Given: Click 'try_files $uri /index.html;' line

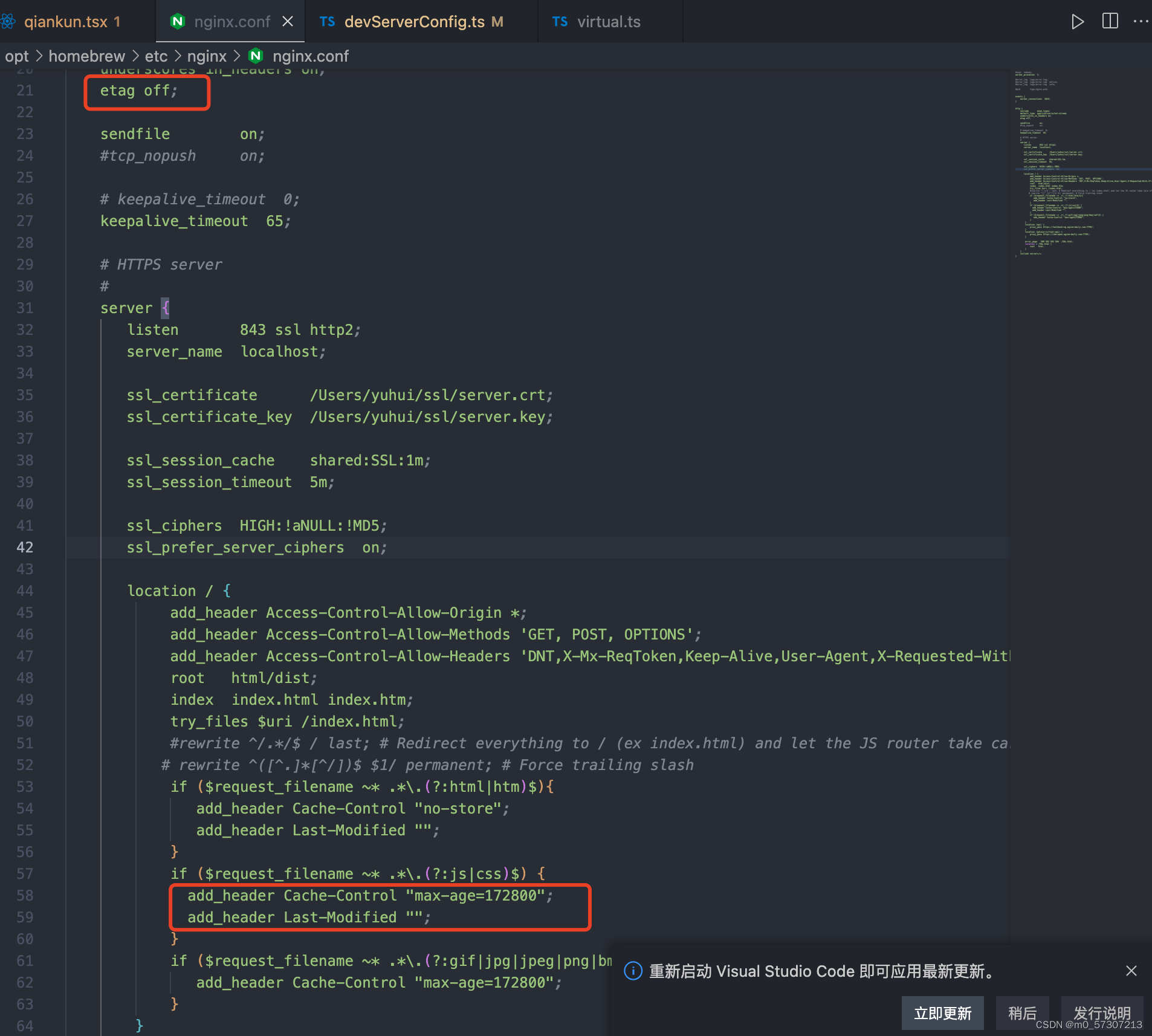Looking at the screenshot, I should click(x=287, y=722).
